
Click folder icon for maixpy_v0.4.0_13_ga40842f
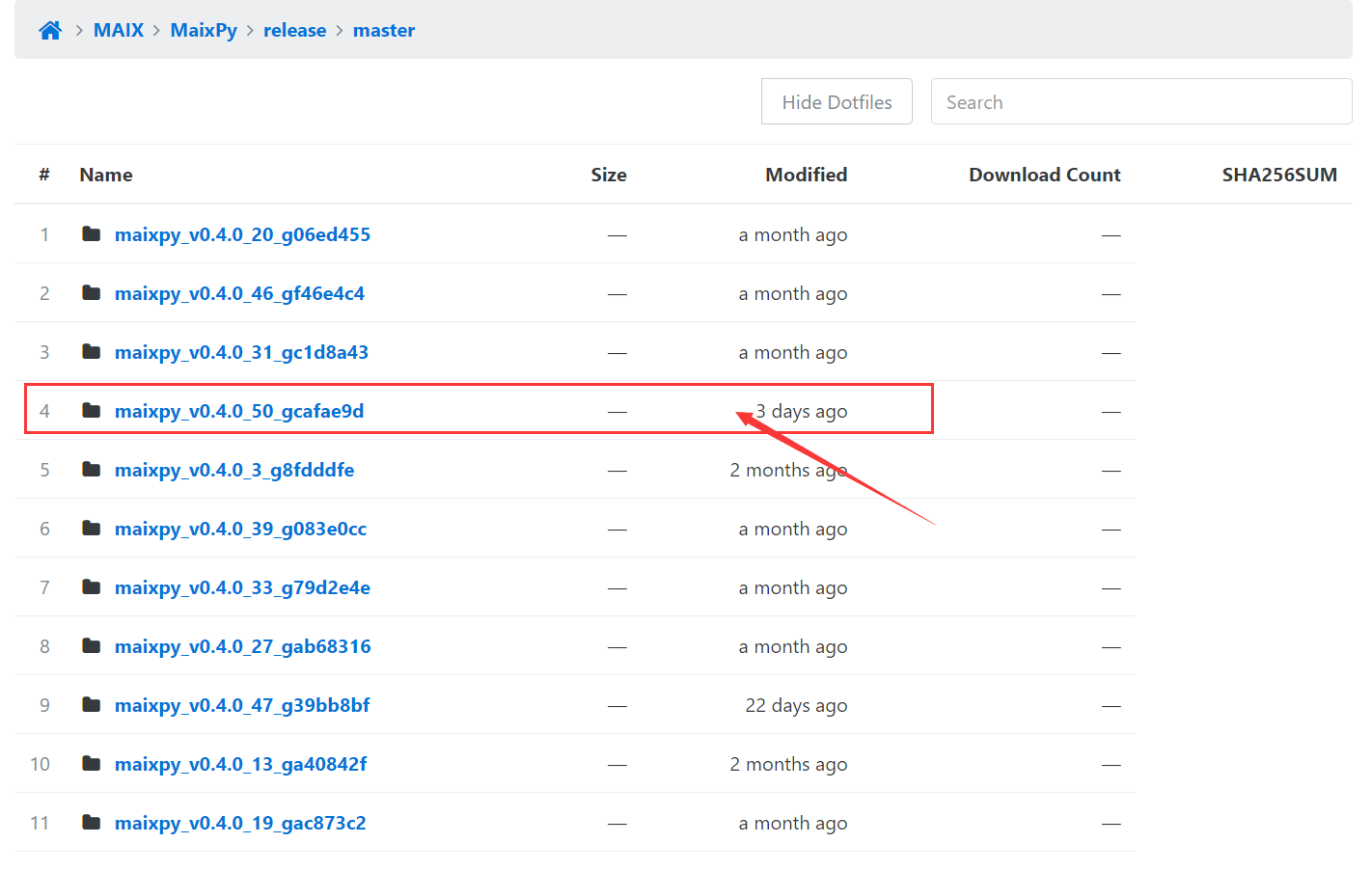pyautogui.click(x=92, y=764)
